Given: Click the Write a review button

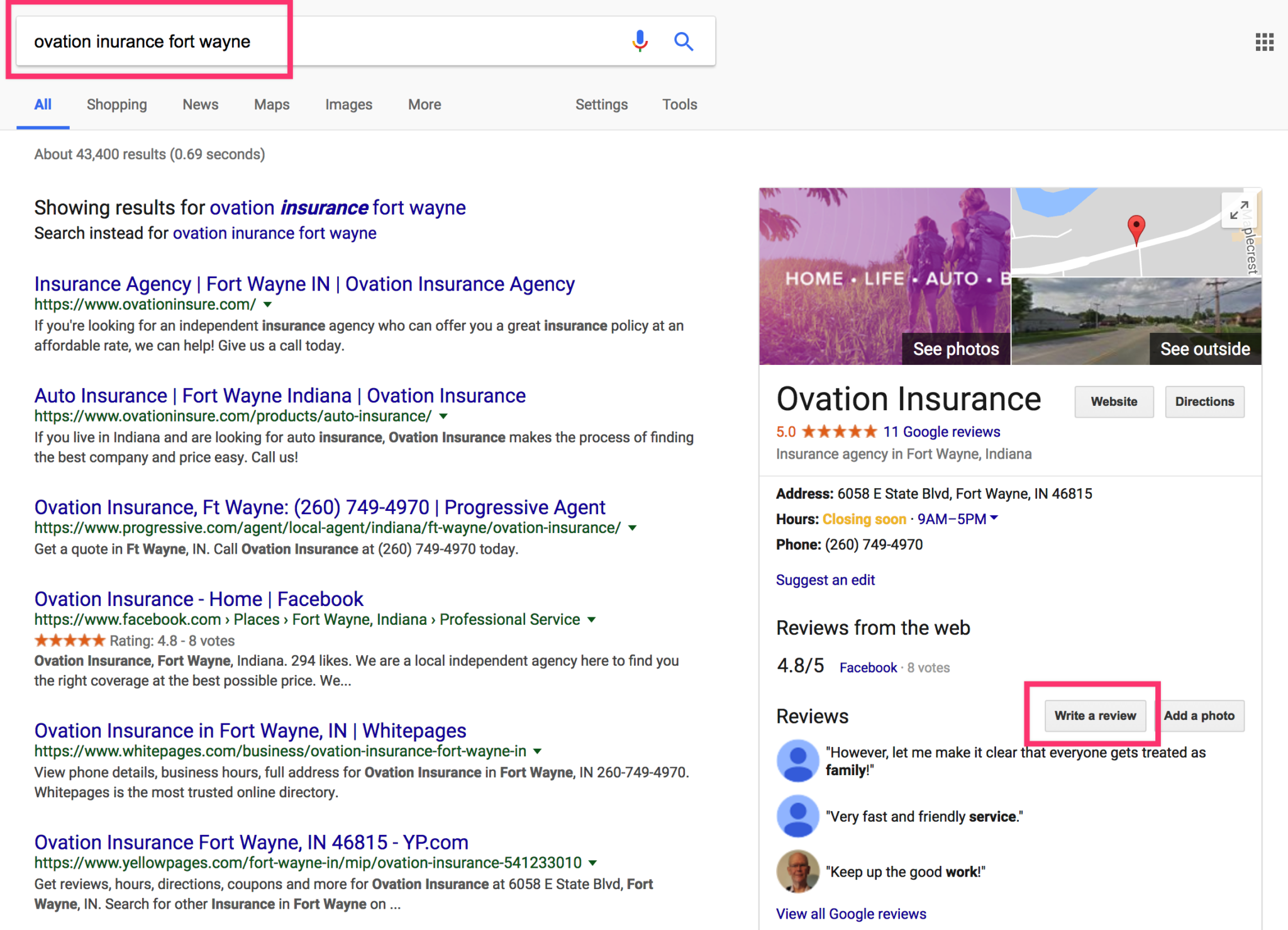Looking at the screenshot, I should [1095, 715].
